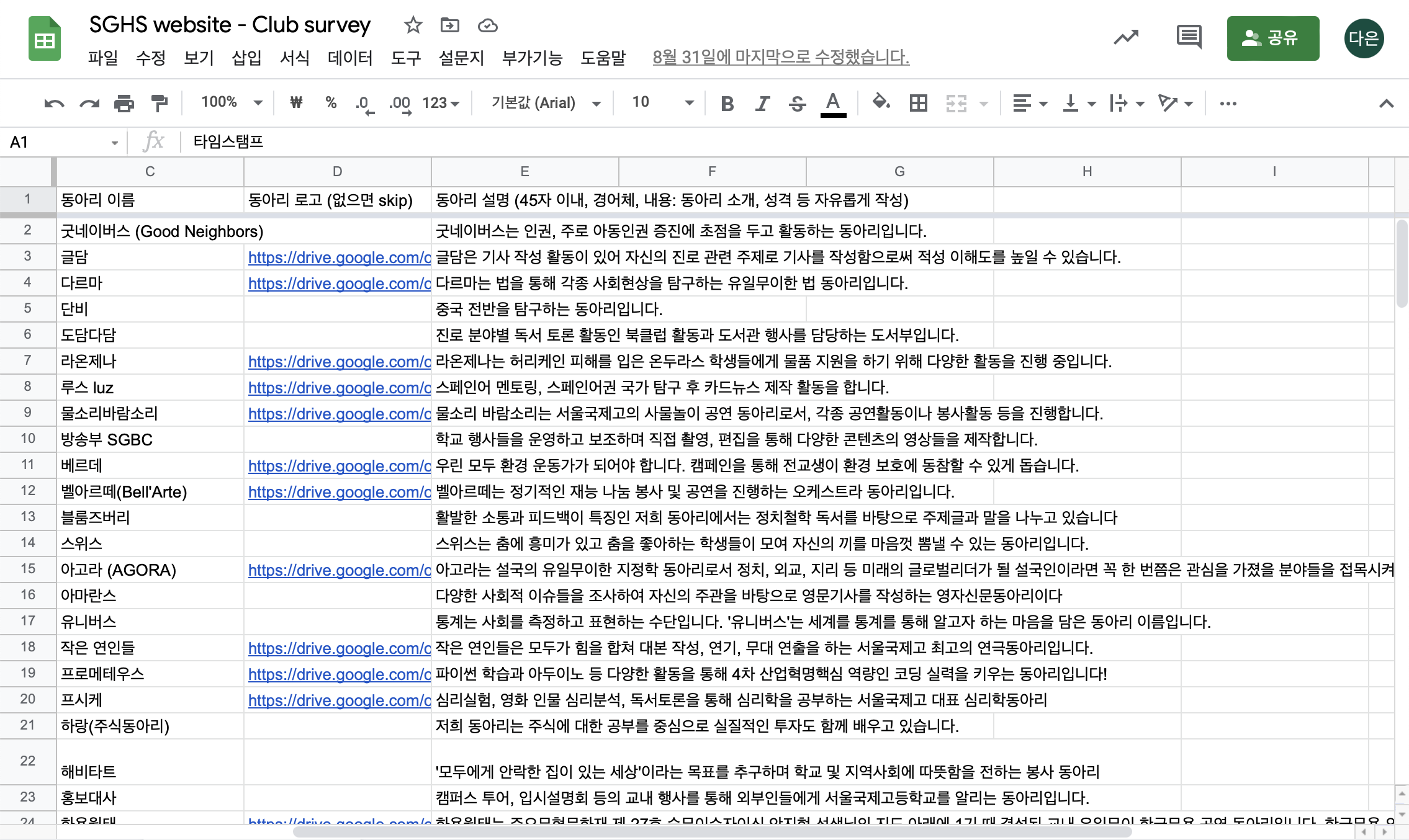The height and width of the screenshot is (840, 1409).
Task: Open text wrapping dropdown
Action: (x=1127, y=103)
